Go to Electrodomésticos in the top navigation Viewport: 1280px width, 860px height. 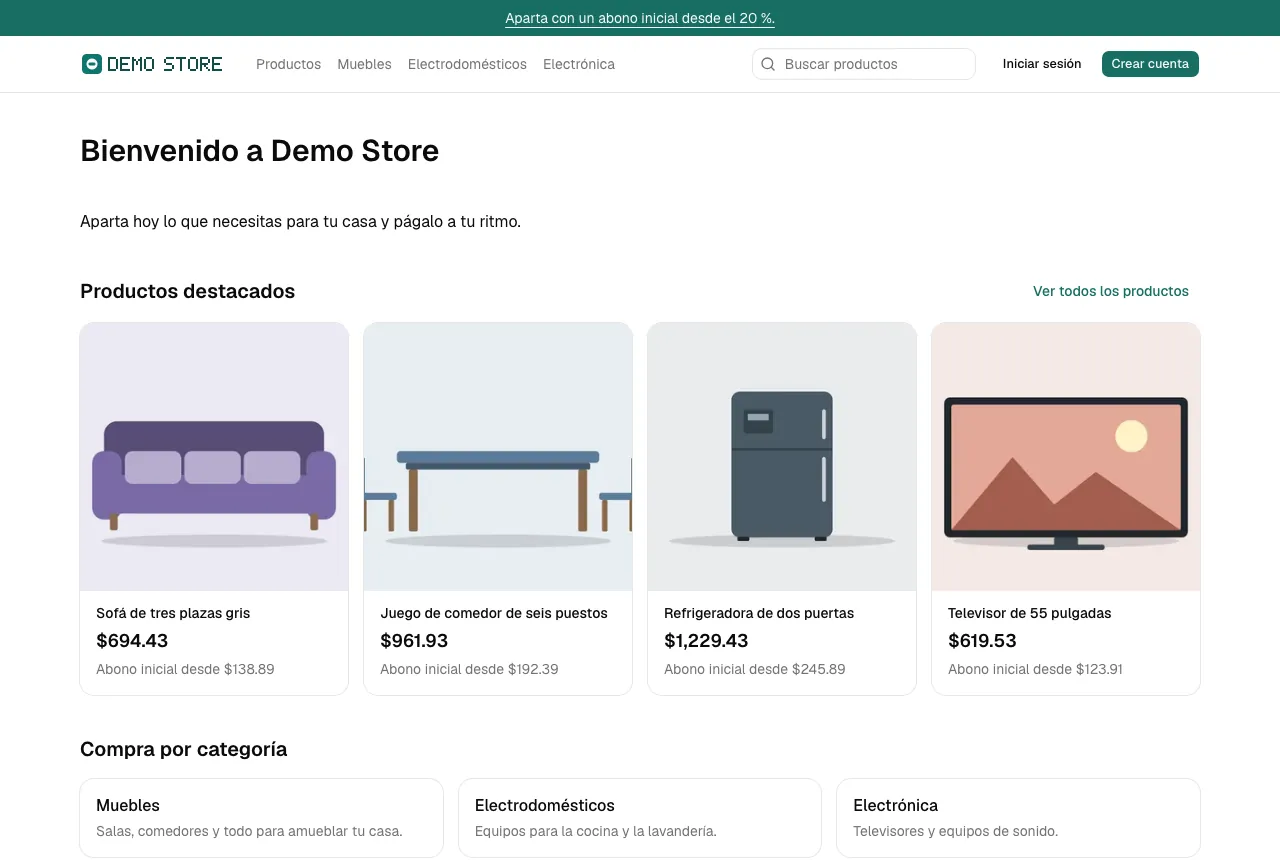pyautogui.click(x=467, y=64)
